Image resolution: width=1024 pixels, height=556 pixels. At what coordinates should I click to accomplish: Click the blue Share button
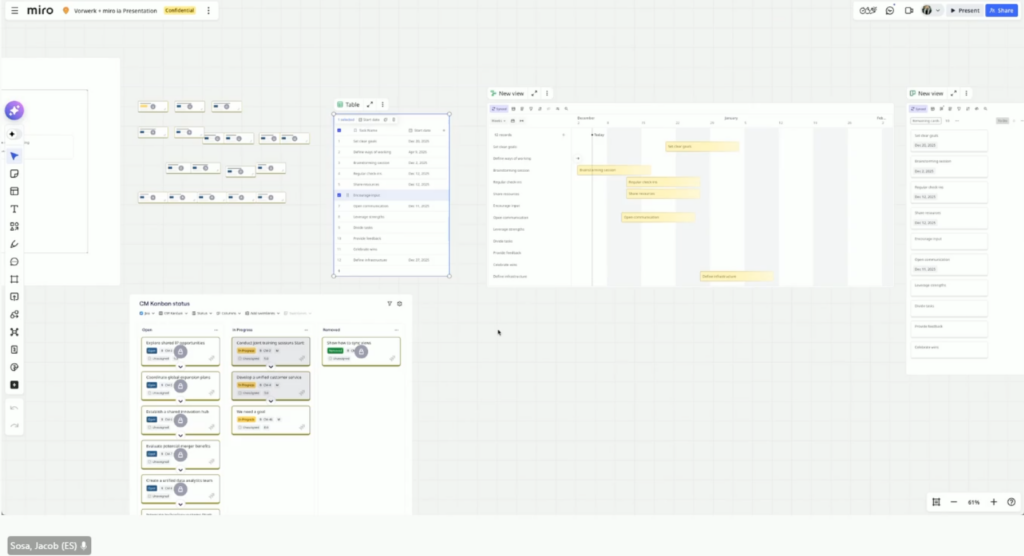[x=1001, y=10]
